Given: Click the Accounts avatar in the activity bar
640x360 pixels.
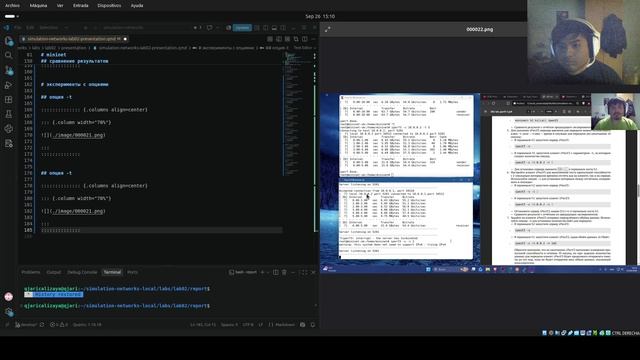Looking at the screenshot, I should pos(9,297).
